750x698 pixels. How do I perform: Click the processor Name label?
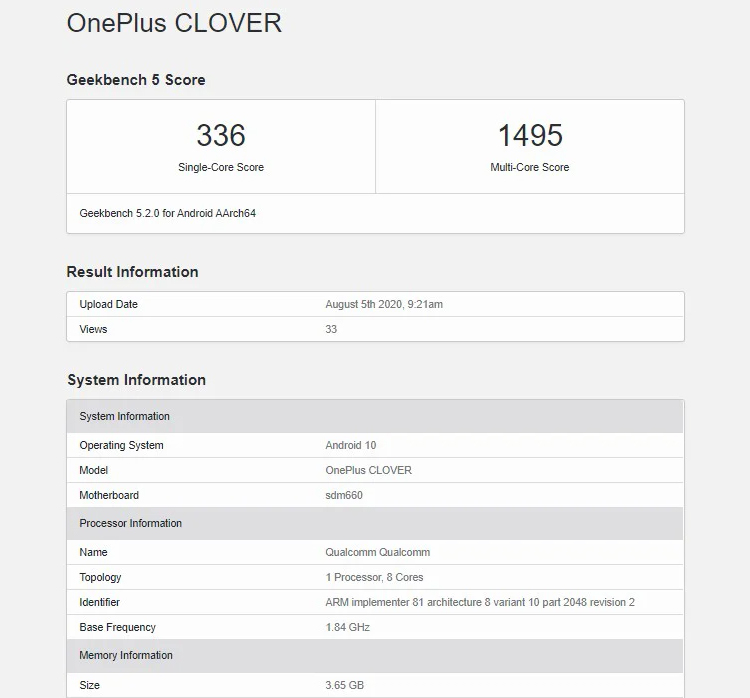93,552
